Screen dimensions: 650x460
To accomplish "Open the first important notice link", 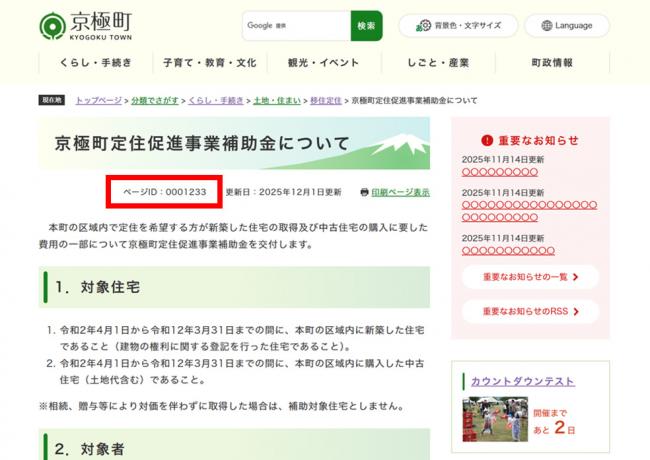I will click(x=500, y=172).
